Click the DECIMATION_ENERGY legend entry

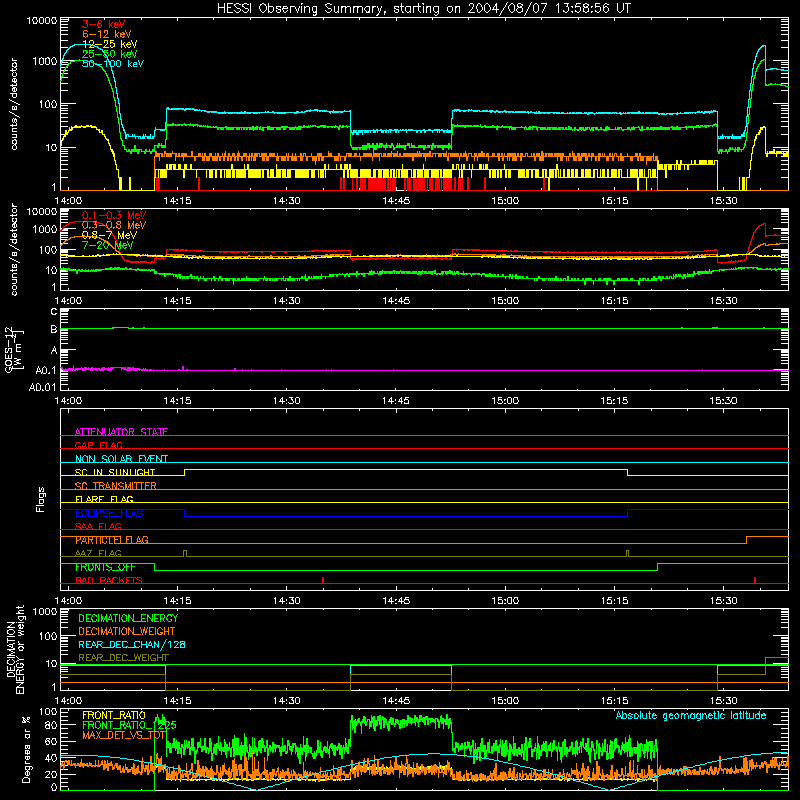(128, 618)
